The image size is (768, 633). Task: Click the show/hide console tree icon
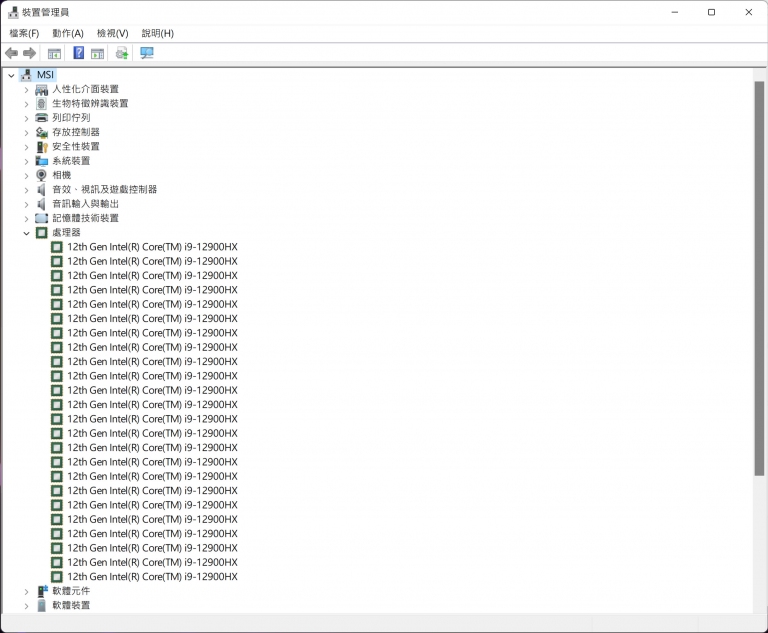pyautogui.click(x=54, y=53)
